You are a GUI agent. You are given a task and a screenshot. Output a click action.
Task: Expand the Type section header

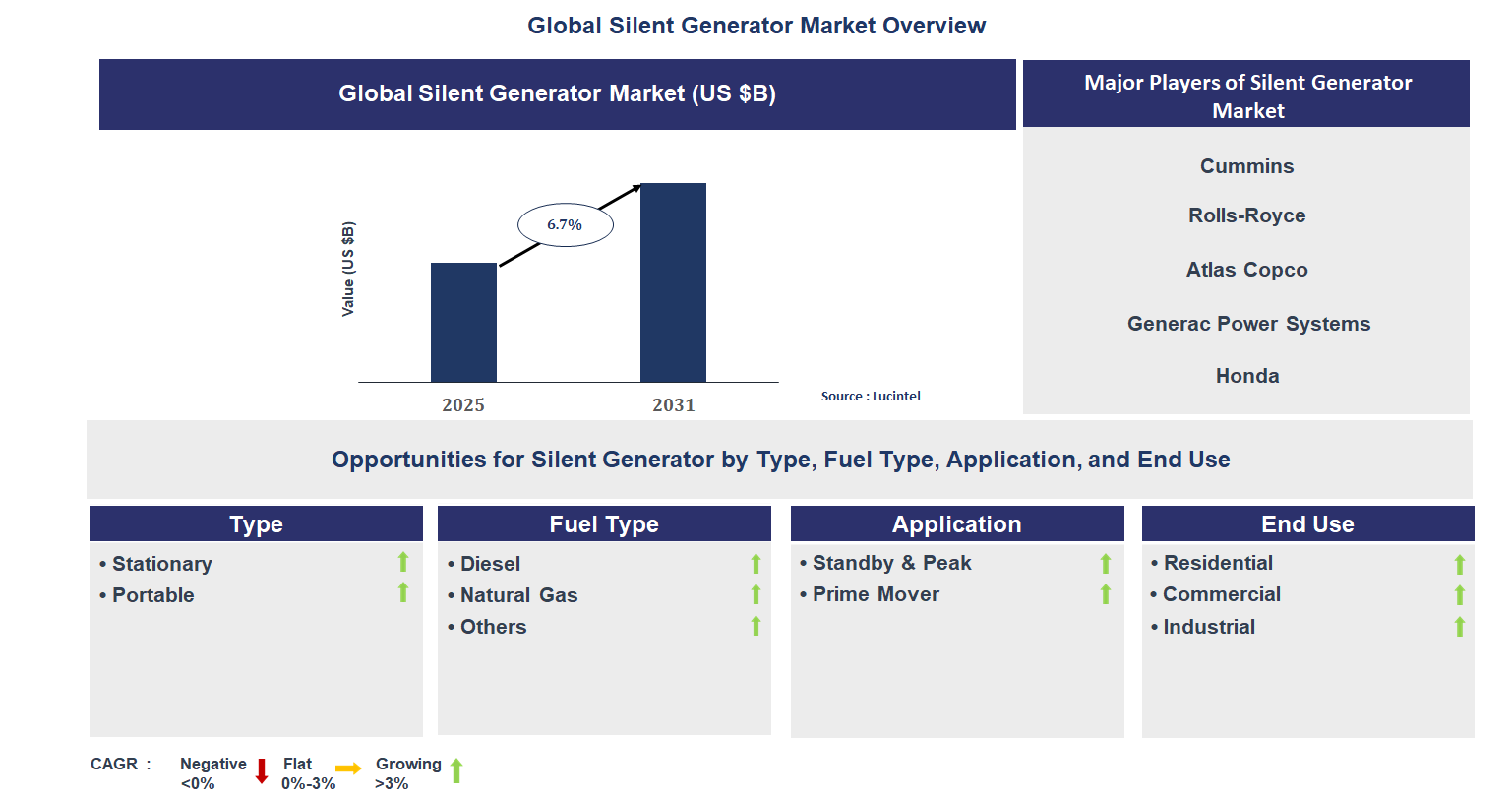pyautogui.click(x=256, y=523)
